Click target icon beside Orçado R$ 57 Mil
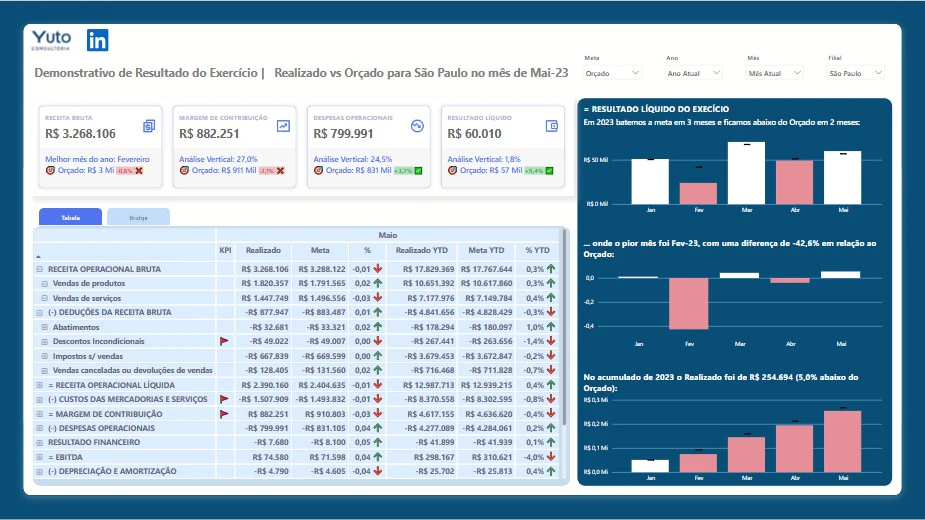 click(452, 171)
